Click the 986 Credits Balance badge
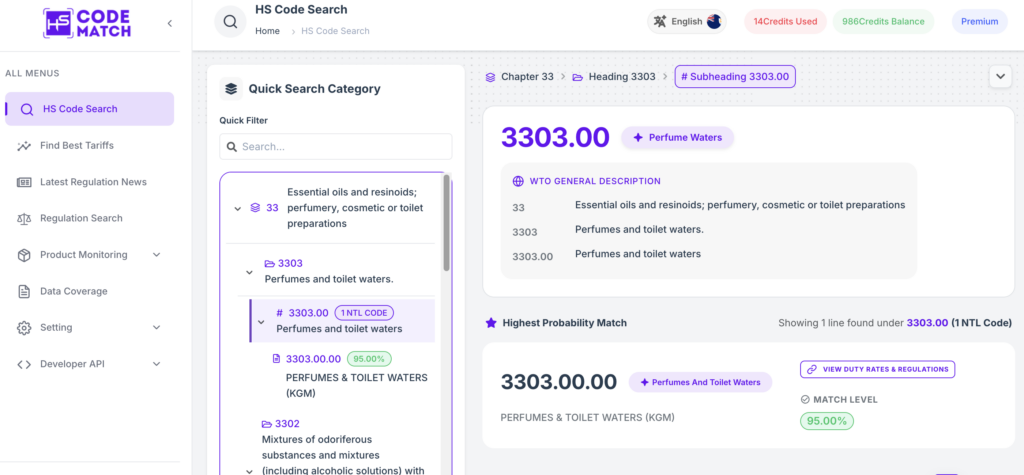This screenshot has width=1024, height=475. (883, 22)
